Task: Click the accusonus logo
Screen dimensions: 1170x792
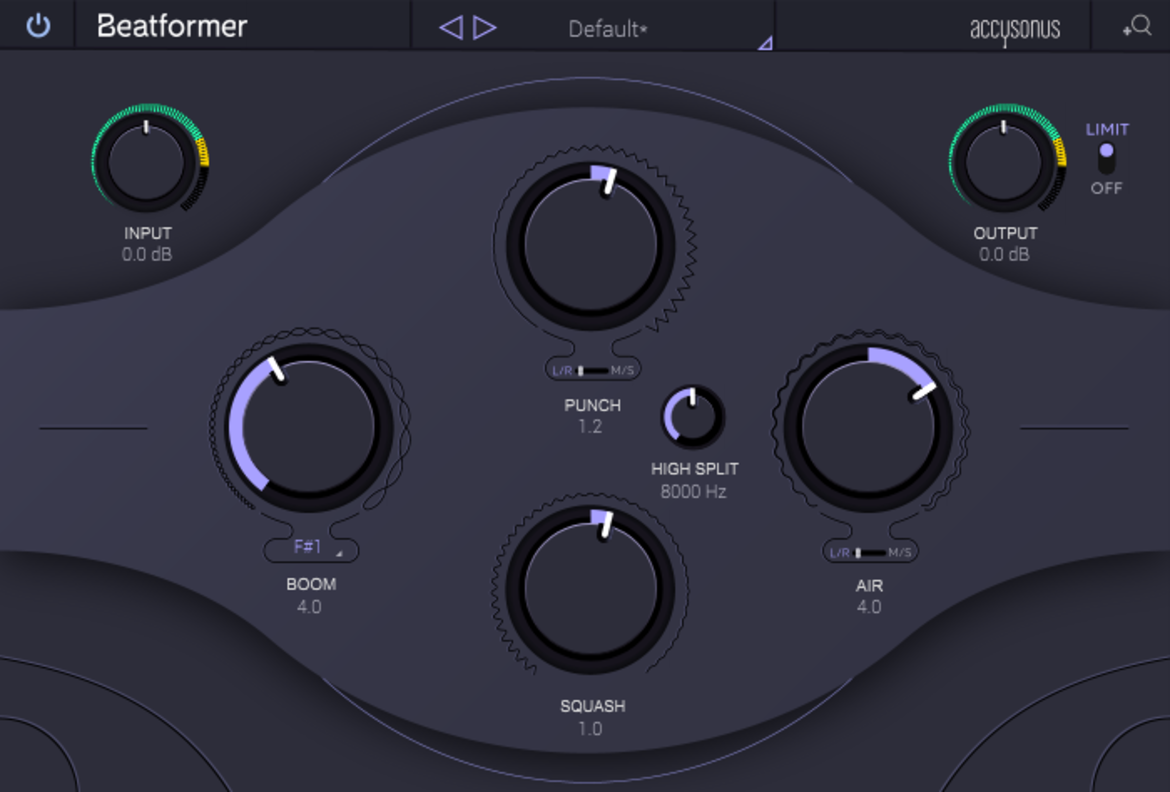Action: pyautogui.click(x=1015, y=30)
